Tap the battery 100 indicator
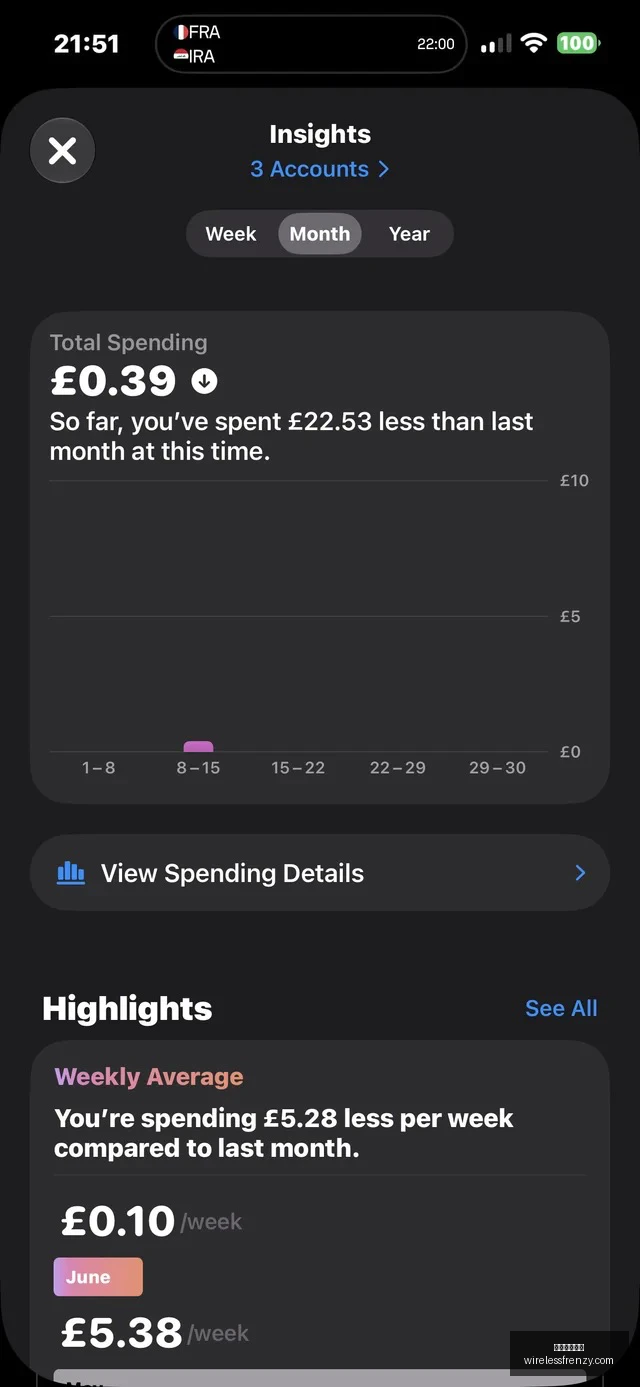Screen dimensions: 640x1387 [578, 43]
